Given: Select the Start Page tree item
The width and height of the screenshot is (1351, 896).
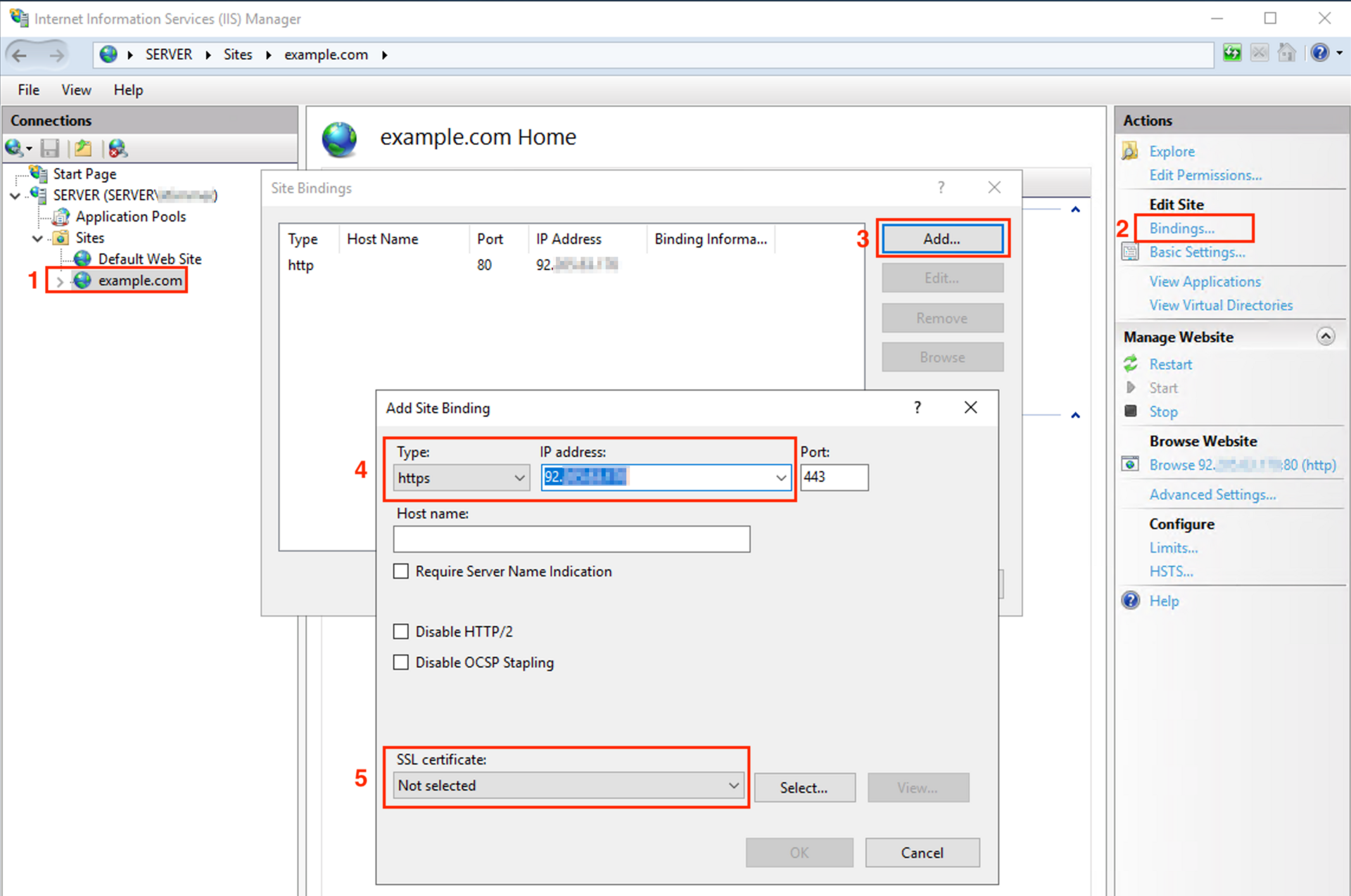Looking at the screenshot, I should coord(84,174).
